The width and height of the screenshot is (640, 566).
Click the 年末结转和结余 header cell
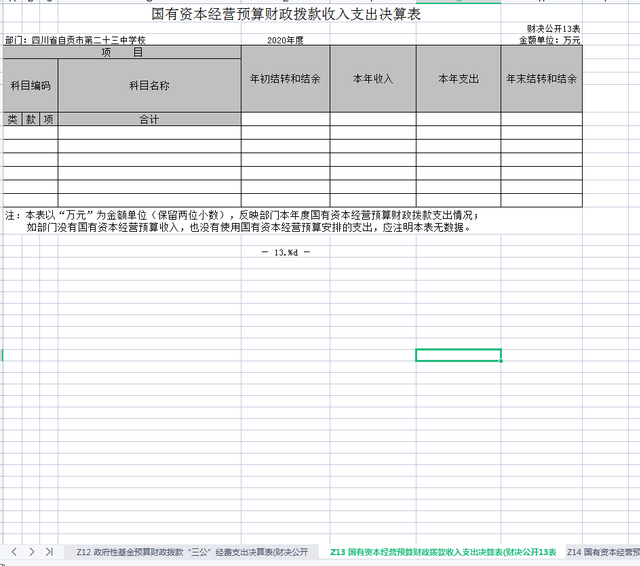point(541,78)
